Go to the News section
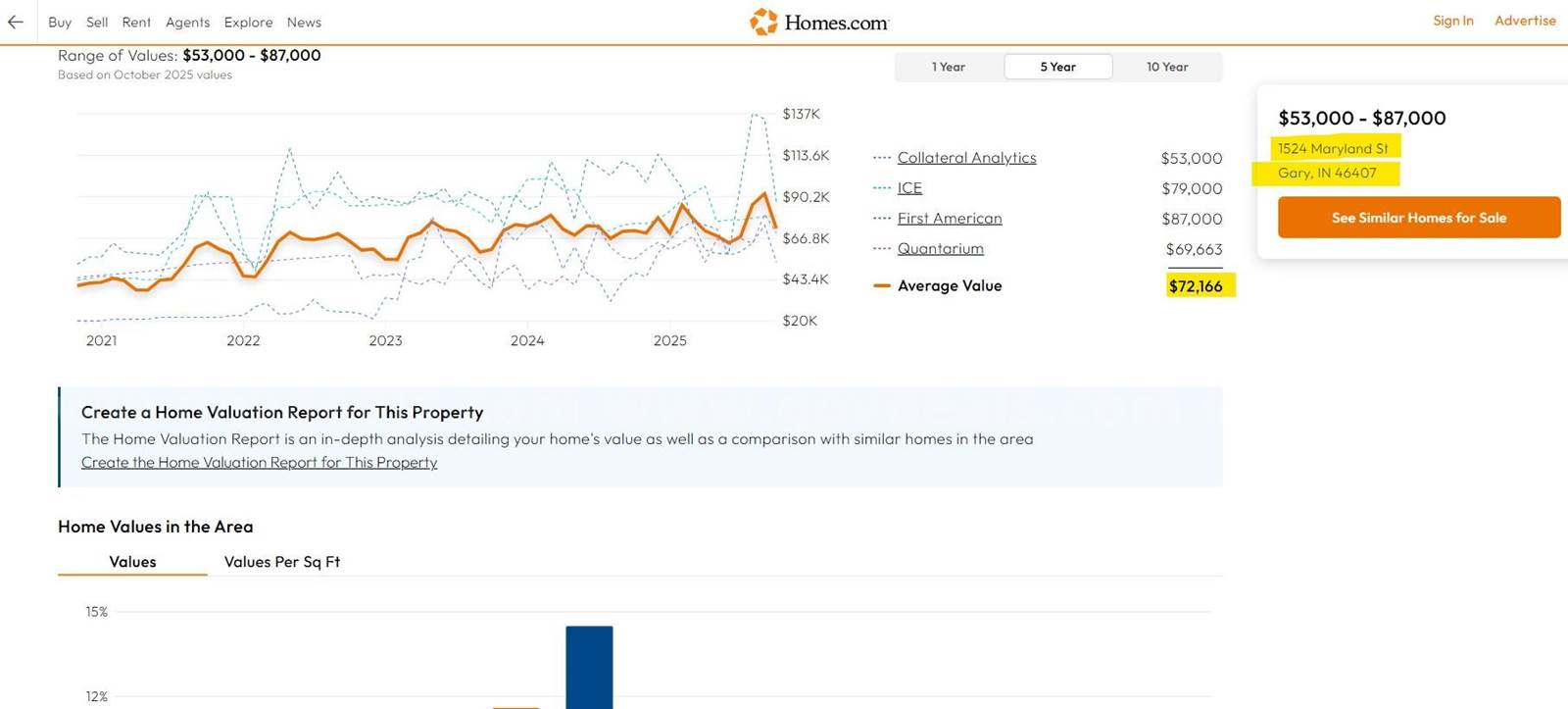The image size is (1568, 709). coord(304,22)
